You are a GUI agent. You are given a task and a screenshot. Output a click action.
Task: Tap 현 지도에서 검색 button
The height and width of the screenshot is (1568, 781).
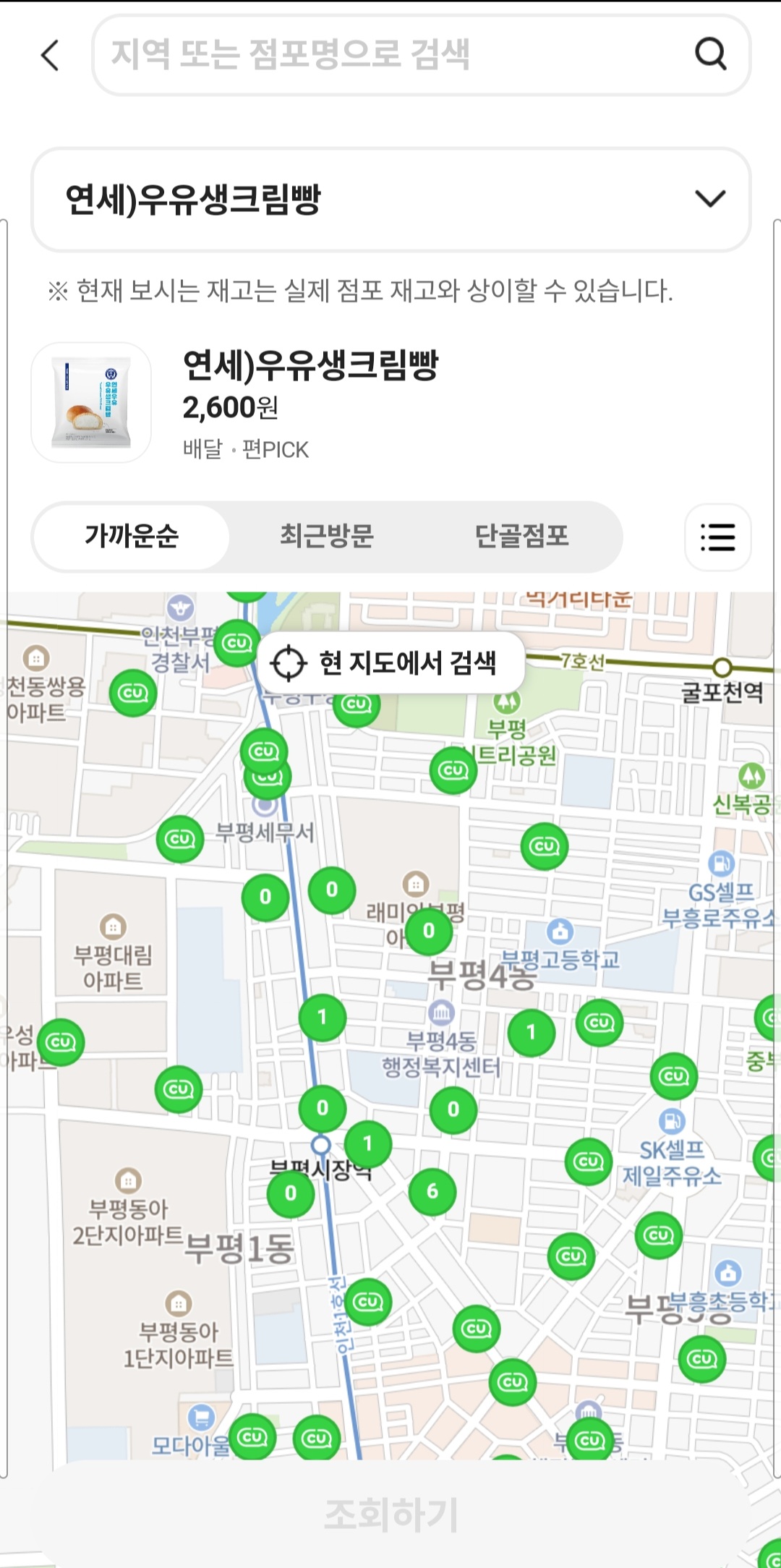pos(390,662)
